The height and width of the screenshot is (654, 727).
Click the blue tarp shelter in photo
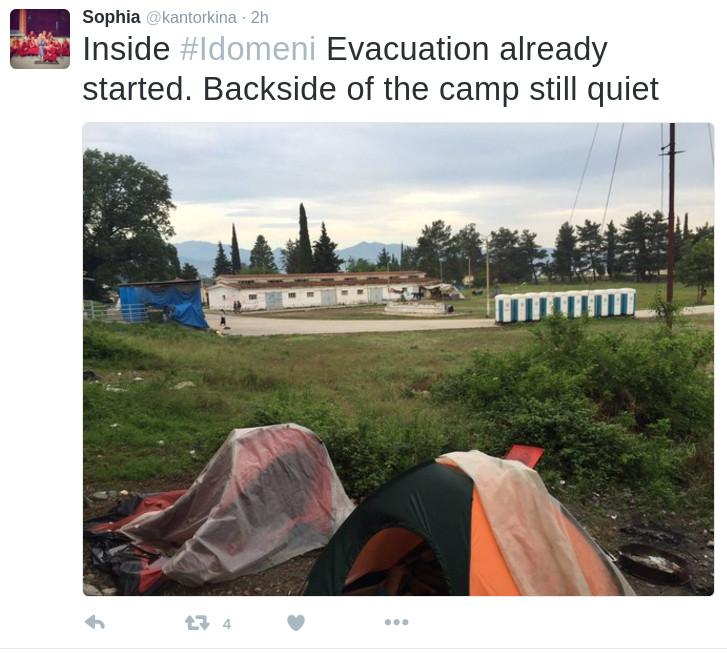162,304
